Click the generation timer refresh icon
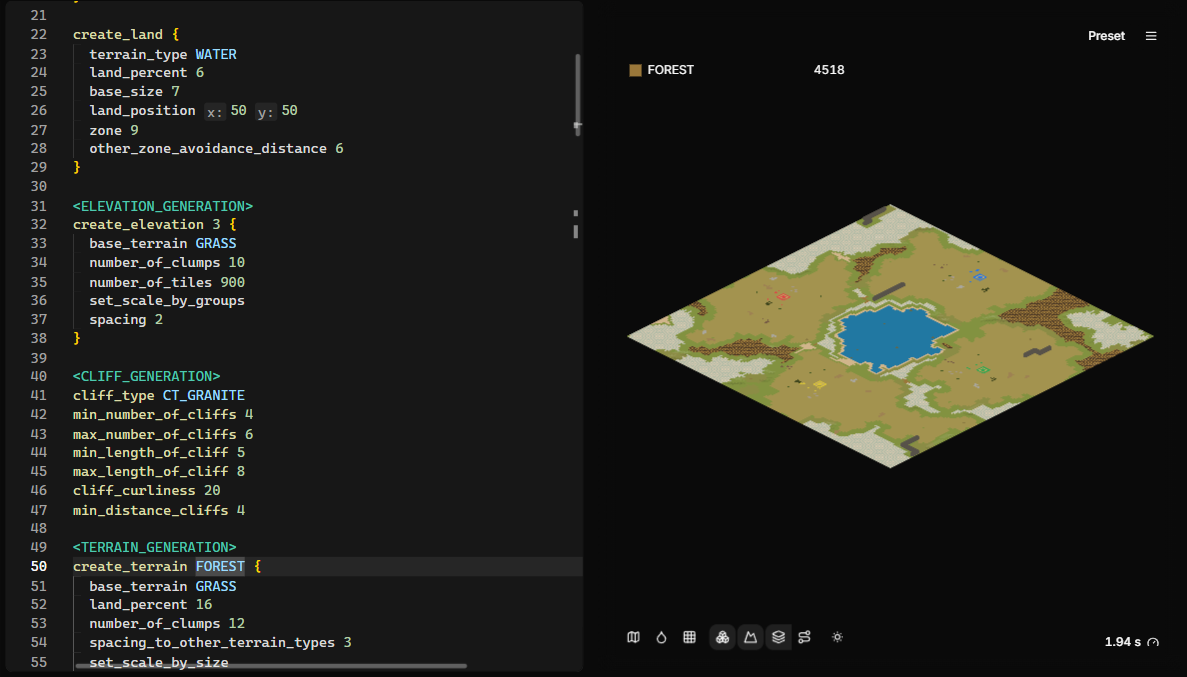 point(1153,642)
